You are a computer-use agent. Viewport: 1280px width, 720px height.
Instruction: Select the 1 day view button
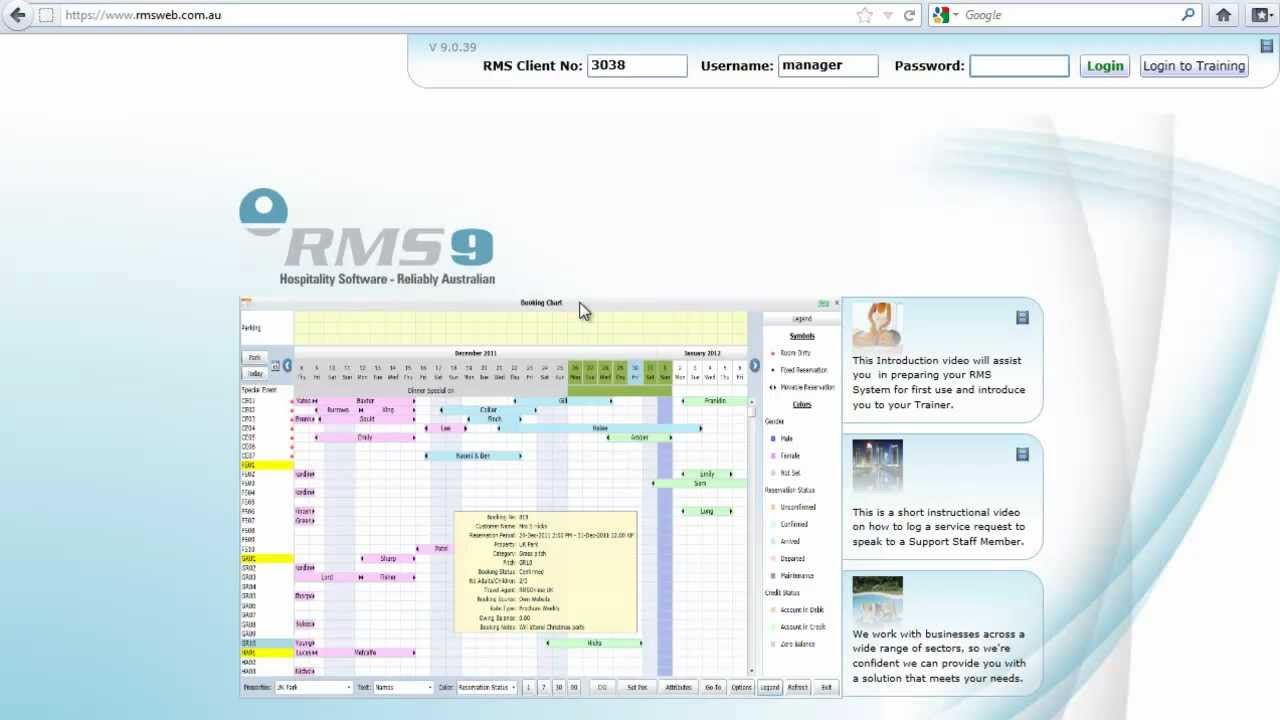[x=528, y=687]
